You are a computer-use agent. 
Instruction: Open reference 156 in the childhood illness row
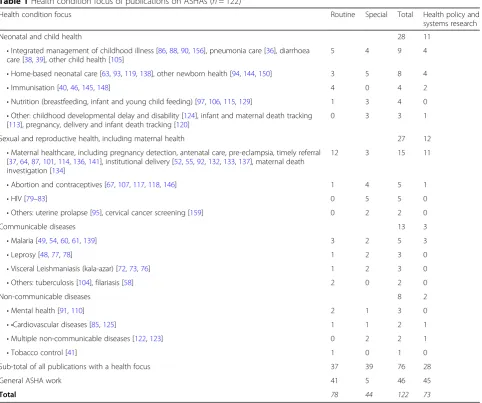tap(198, 51)
